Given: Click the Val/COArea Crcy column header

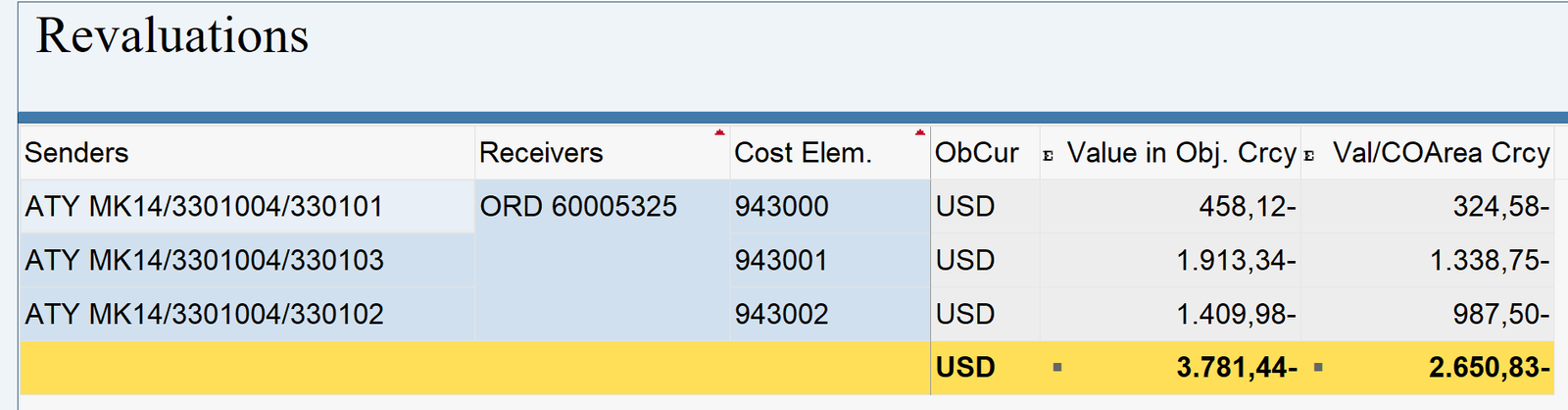Looking at the screenshot, I should (x=1441, y=153).
